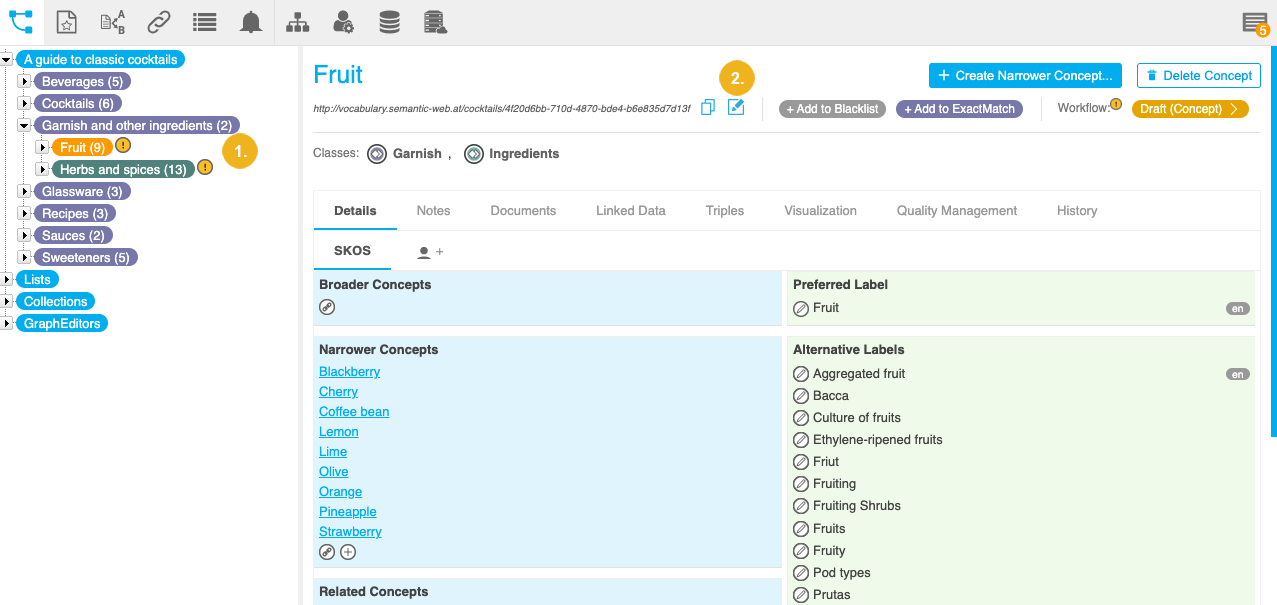Click the database stack toolbar icon
The image size is (1277, 605).
pos(389,22)
